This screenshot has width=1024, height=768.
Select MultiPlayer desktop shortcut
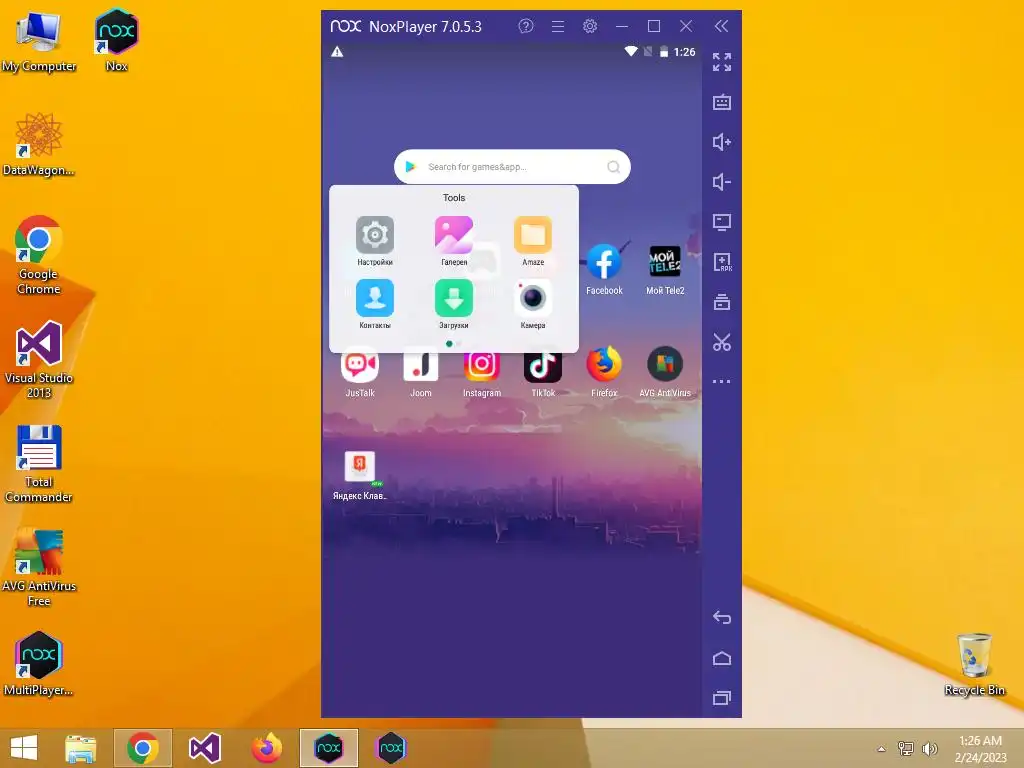(39, 664)
